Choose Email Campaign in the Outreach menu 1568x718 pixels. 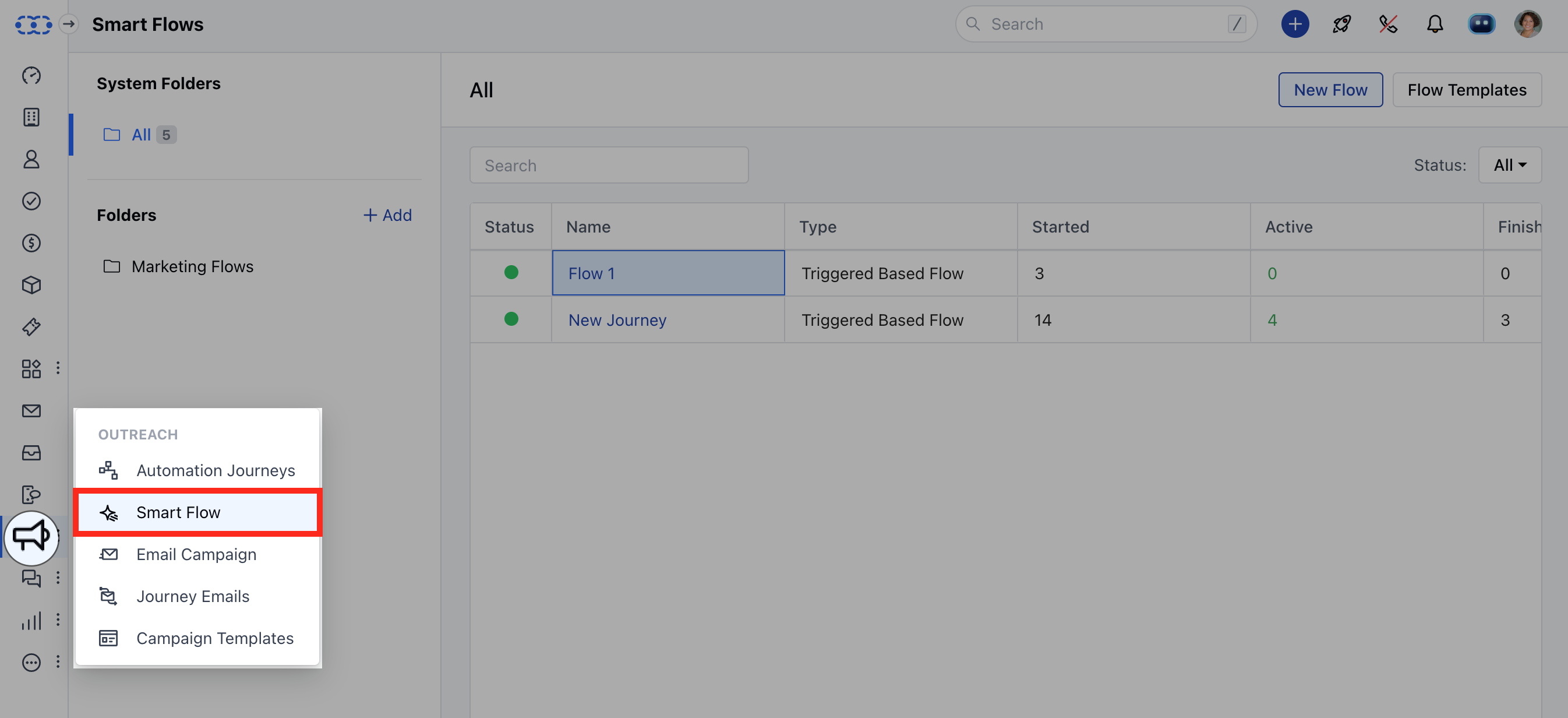196,554
